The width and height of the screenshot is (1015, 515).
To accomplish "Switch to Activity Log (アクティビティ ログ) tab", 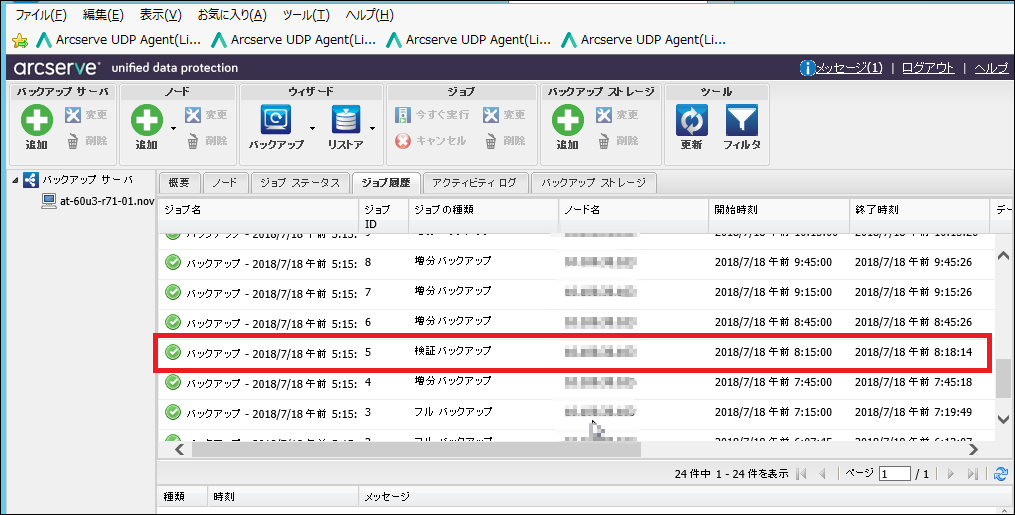I will click(474, 183).
